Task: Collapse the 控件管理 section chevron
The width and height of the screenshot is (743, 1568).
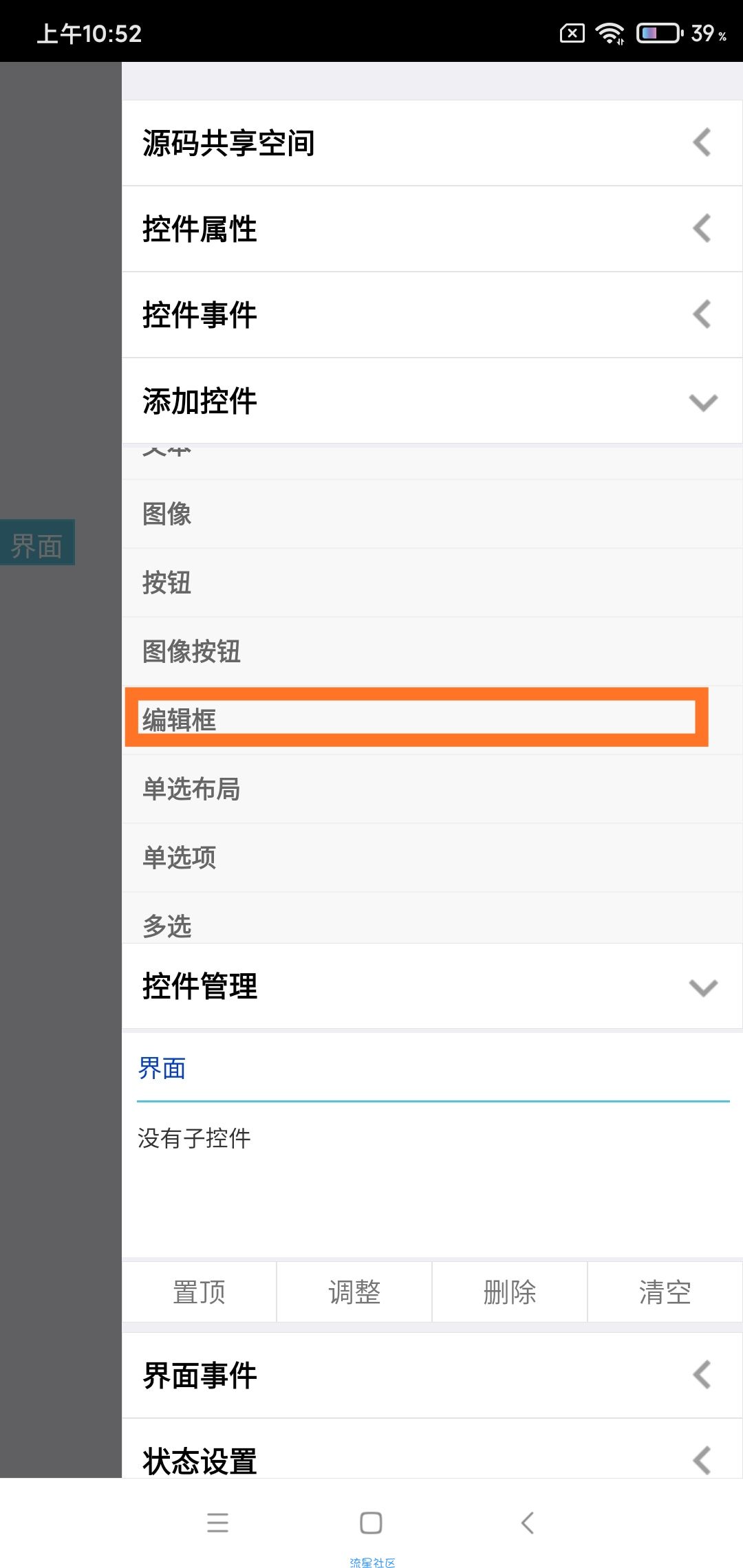Action: [x=703, y=988]
